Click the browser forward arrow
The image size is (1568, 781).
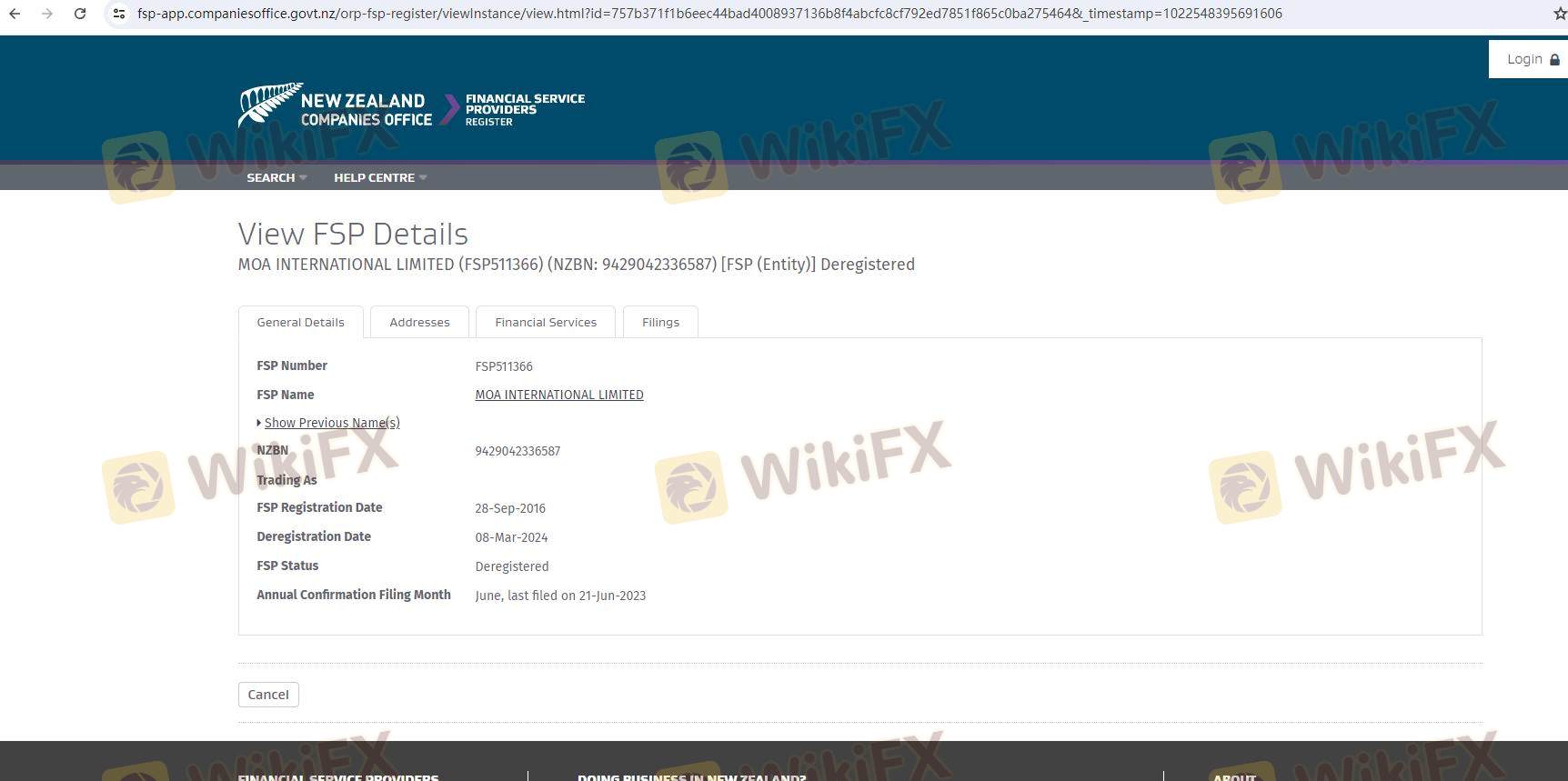tap(47, 14)
